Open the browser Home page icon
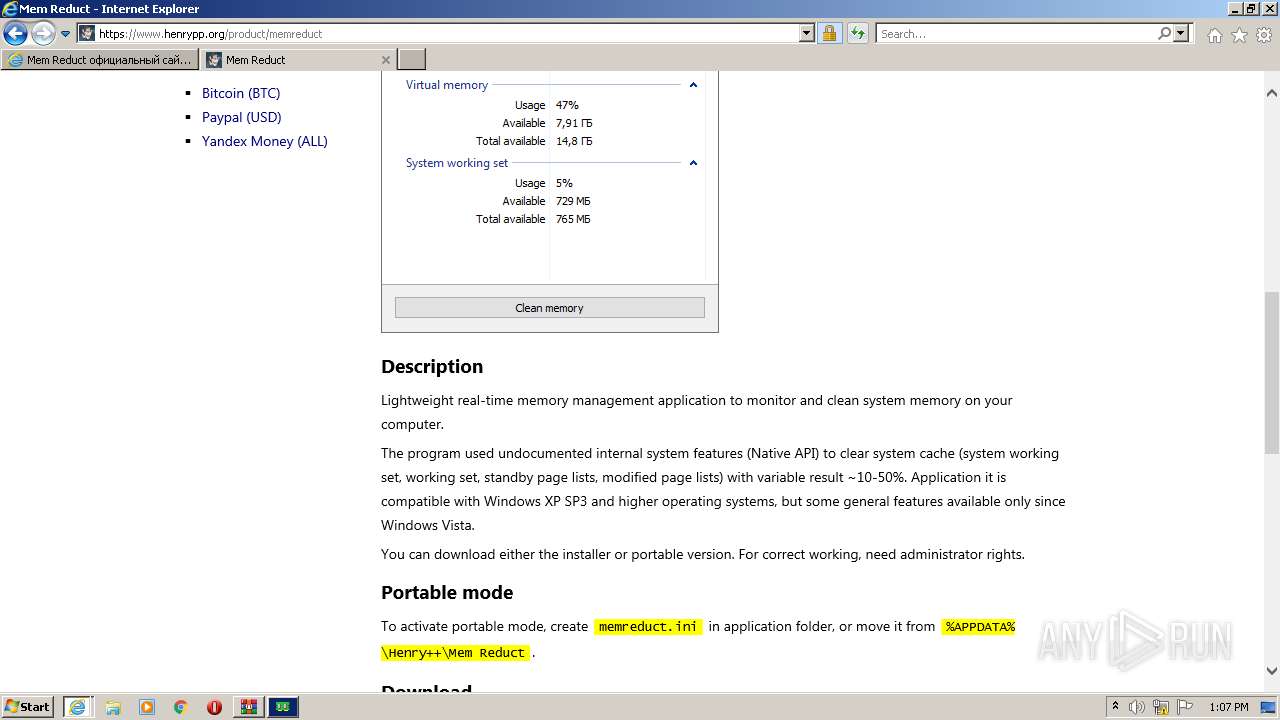The height and width of the screenshot is (720, 1280). (x=1214, y=35)
